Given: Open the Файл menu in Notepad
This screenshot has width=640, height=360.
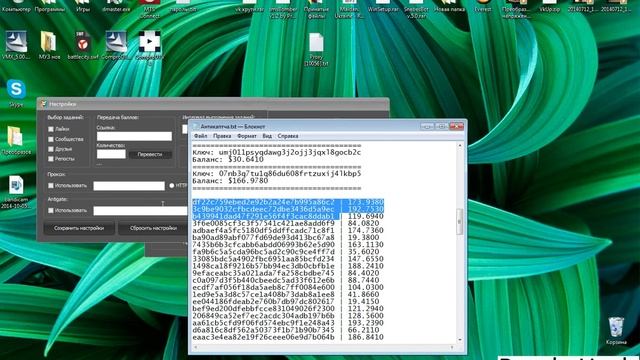Looking at the screenshot, I should (200, 136).
